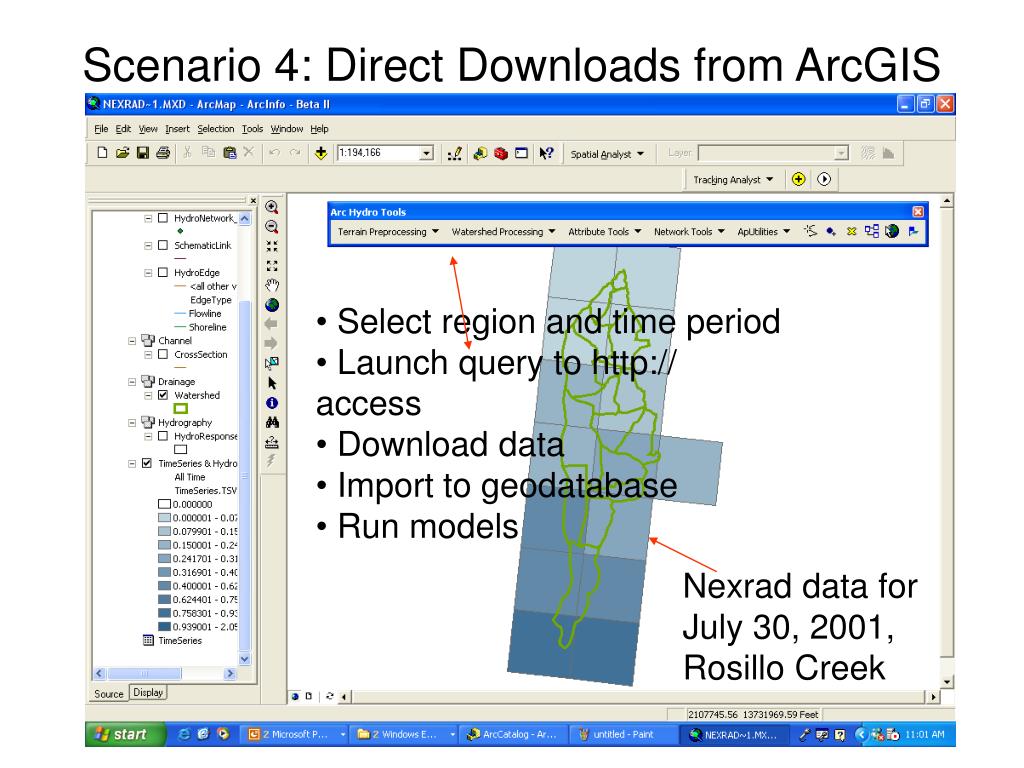Open the Tools menu

click(x=252, y=129)
